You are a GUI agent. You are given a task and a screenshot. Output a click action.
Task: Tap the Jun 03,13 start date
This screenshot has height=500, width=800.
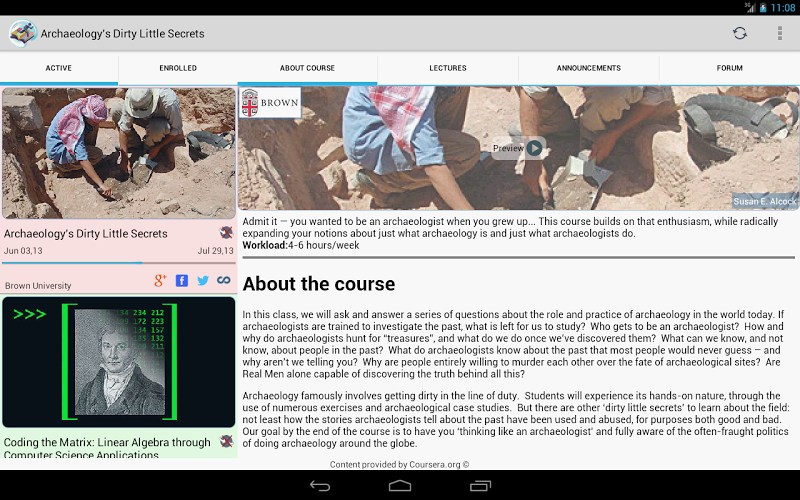(23, 251)
